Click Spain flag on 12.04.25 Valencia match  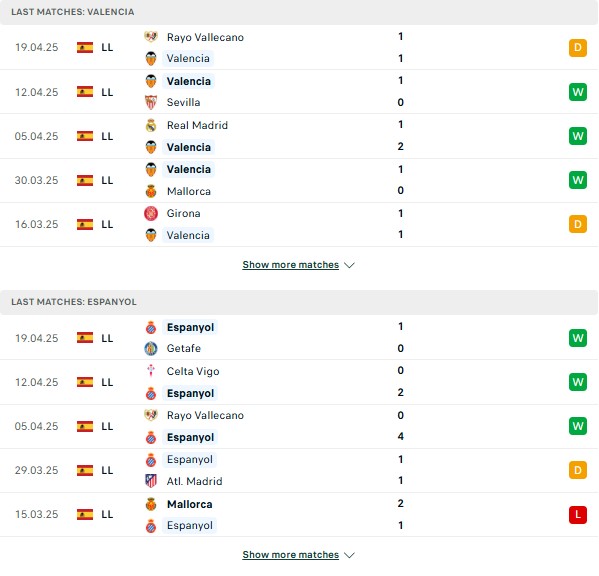pyautogui.click(x=85, y=92)
